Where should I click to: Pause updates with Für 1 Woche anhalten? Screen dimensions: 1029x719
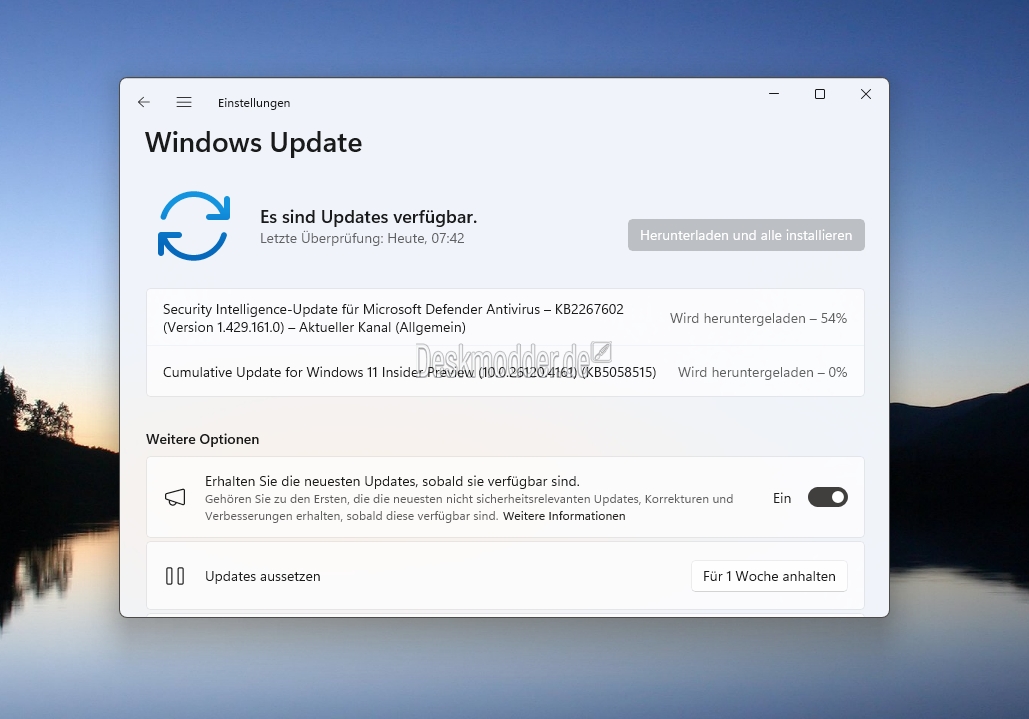point(769,576)
